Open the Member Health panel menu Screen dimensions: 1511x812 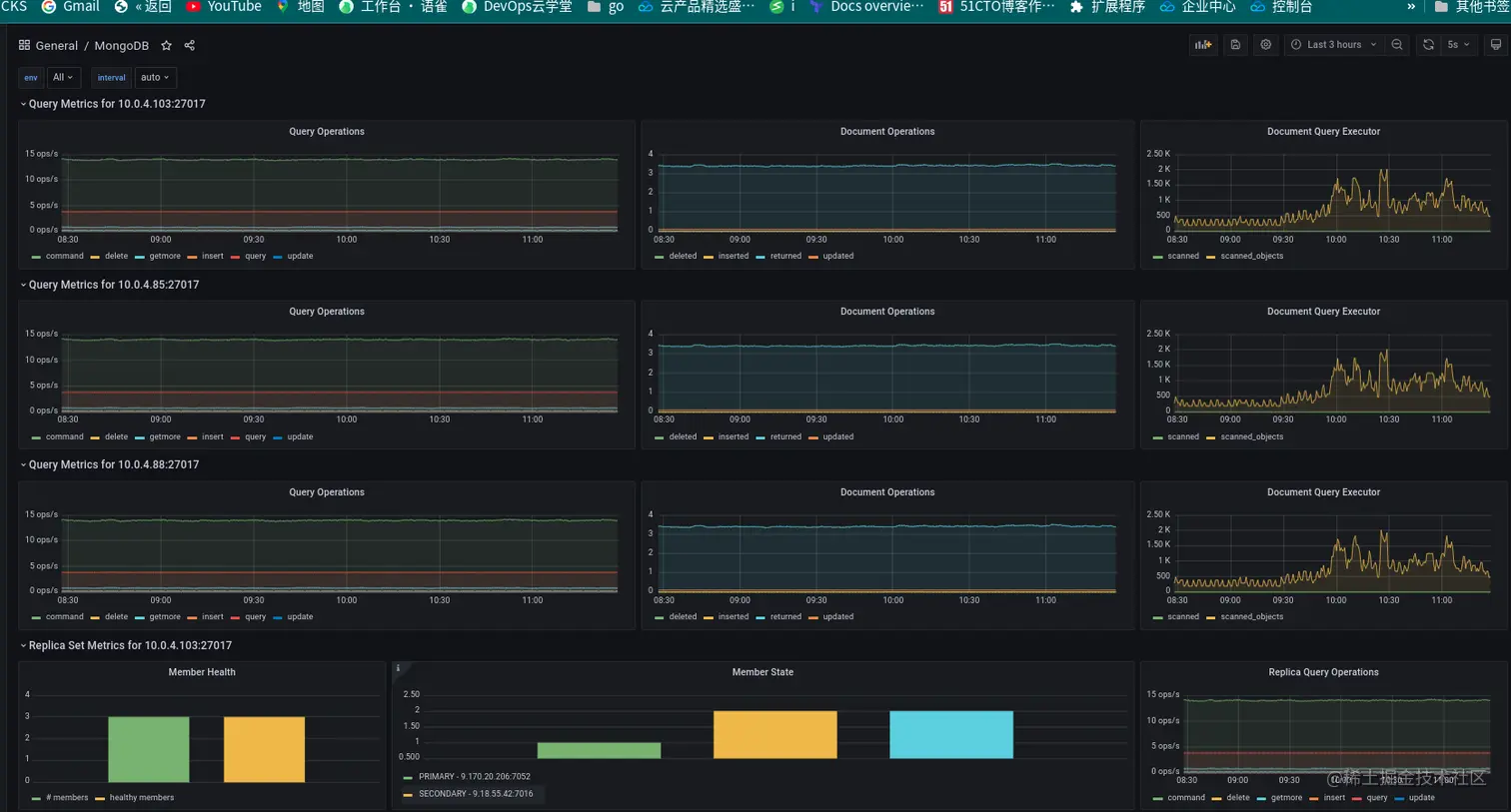click(202, 672)
